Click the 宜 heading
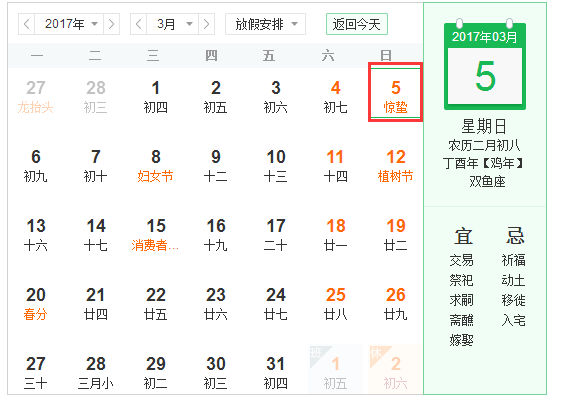Screen dimensions: 565x400 pos(463,236)
